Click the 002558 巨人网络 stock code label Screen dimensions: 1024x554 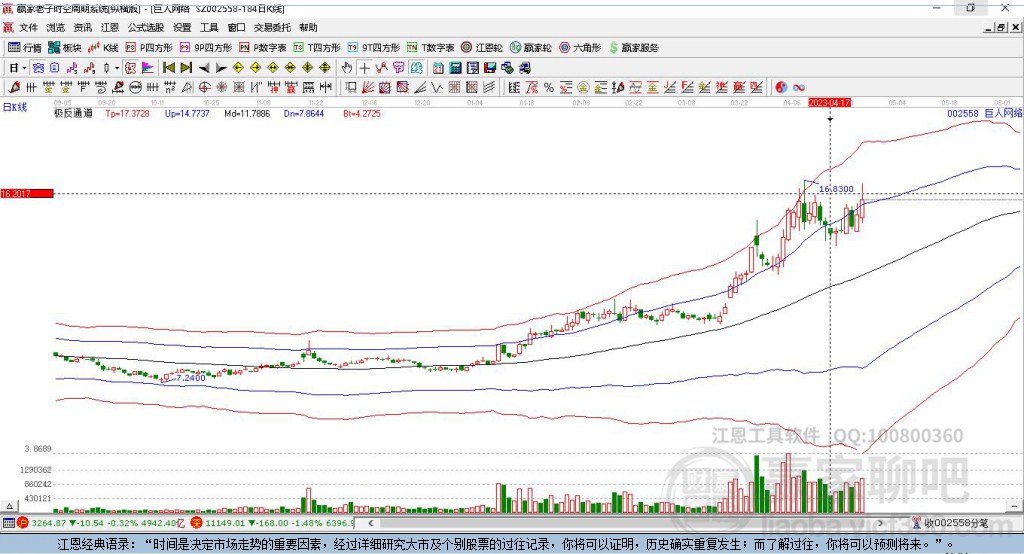tap(985, 113)
